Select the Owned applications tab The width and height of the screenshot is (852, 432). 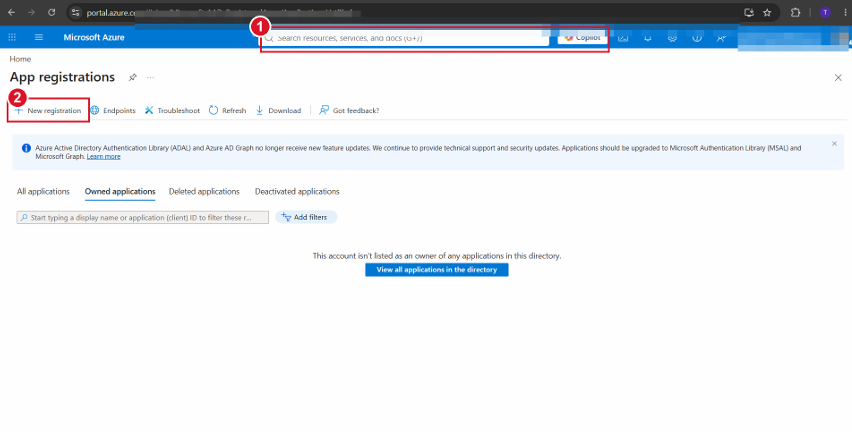coord(120,191)
